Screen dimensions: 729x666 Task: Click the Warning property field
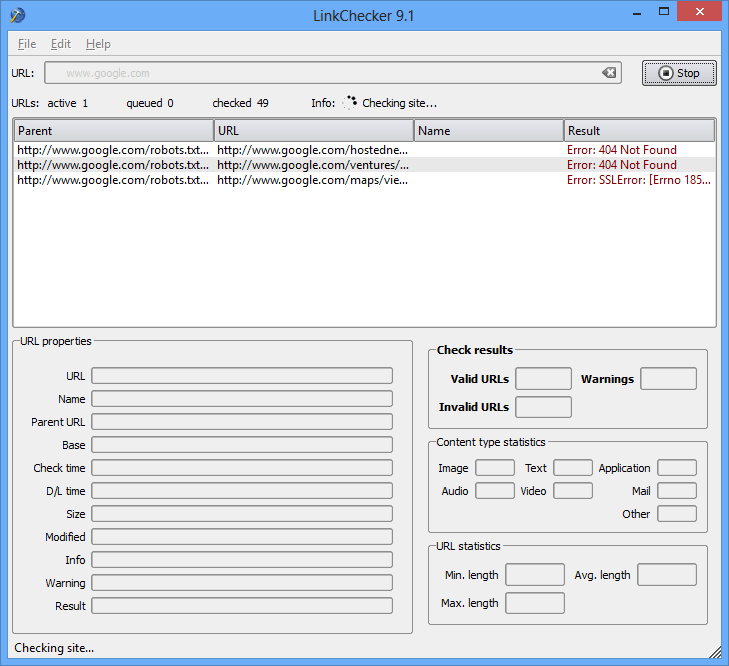(242, 583)
